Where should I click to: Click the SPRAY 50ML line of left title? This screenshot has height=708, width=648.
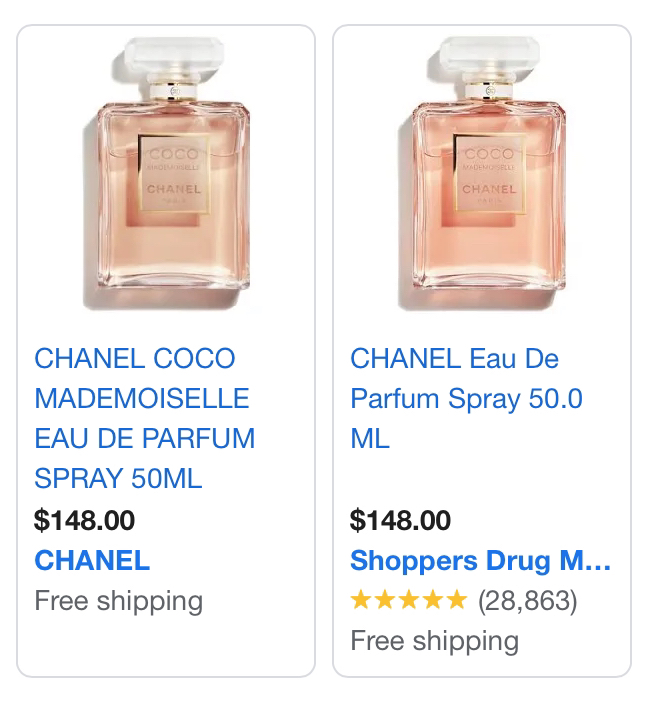point(118,478)
